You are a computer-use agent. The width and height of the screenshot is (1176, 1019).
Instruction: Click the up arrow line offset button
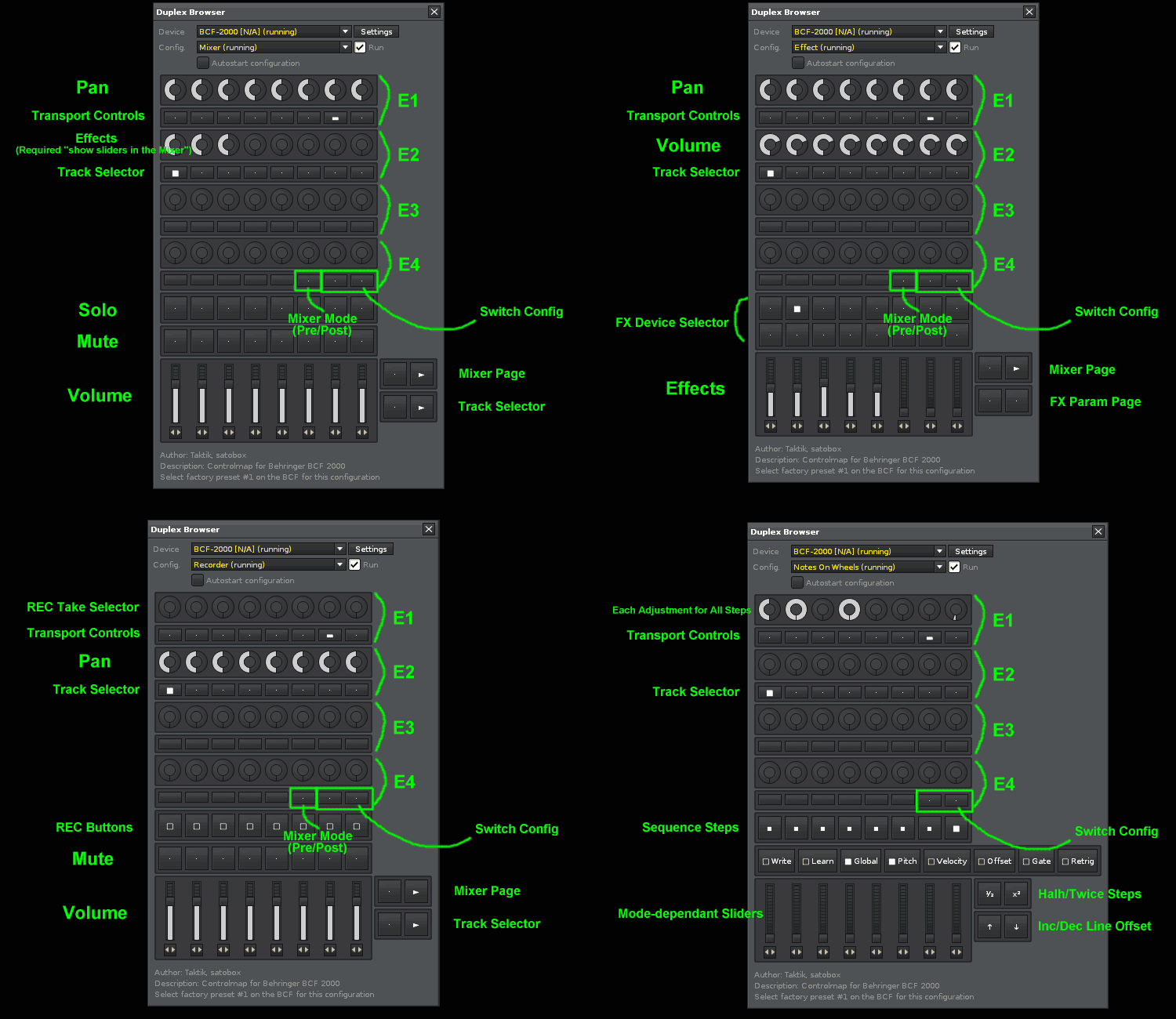[x=989, y=927]
